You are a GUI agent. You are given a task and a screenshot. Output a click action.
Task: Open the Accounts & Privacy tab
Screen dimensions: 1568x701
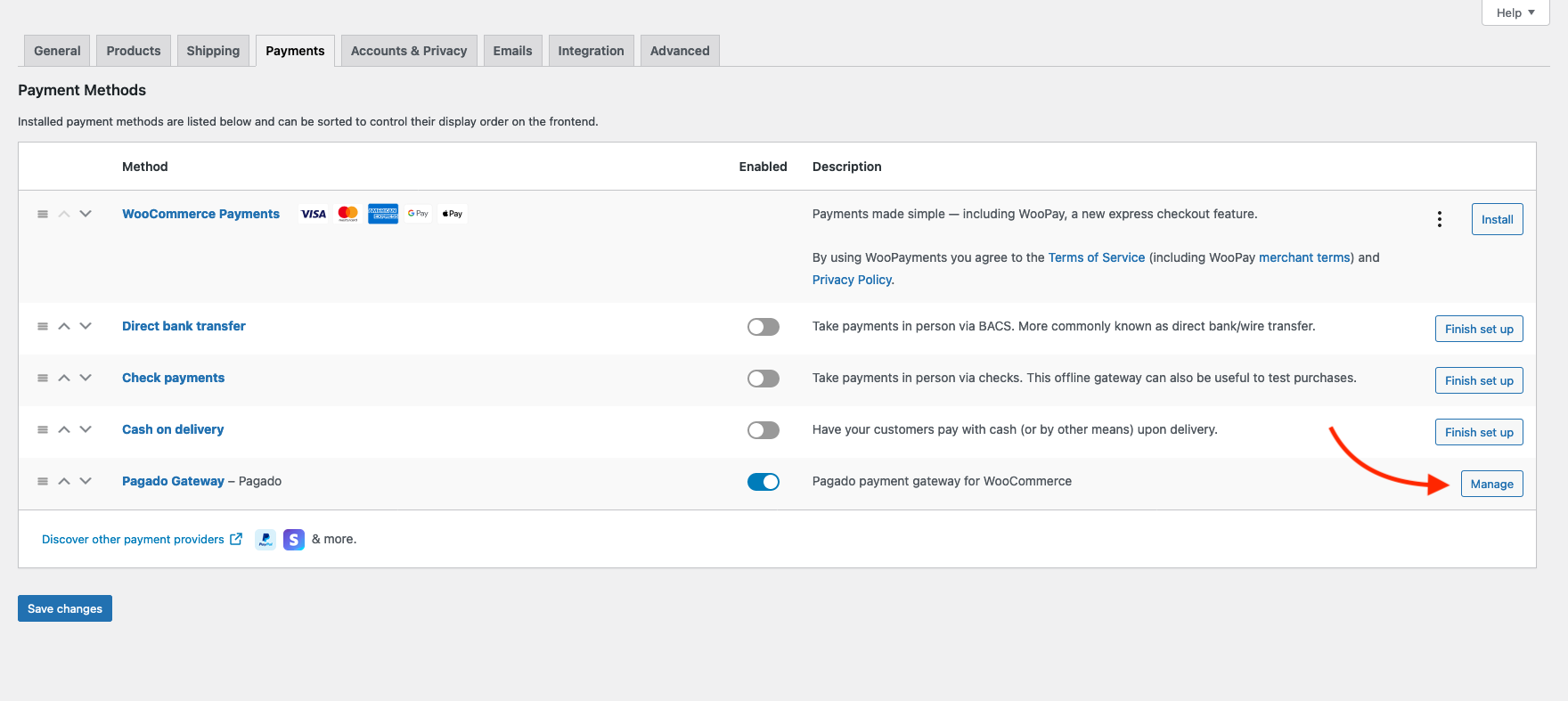pos(409,51)
